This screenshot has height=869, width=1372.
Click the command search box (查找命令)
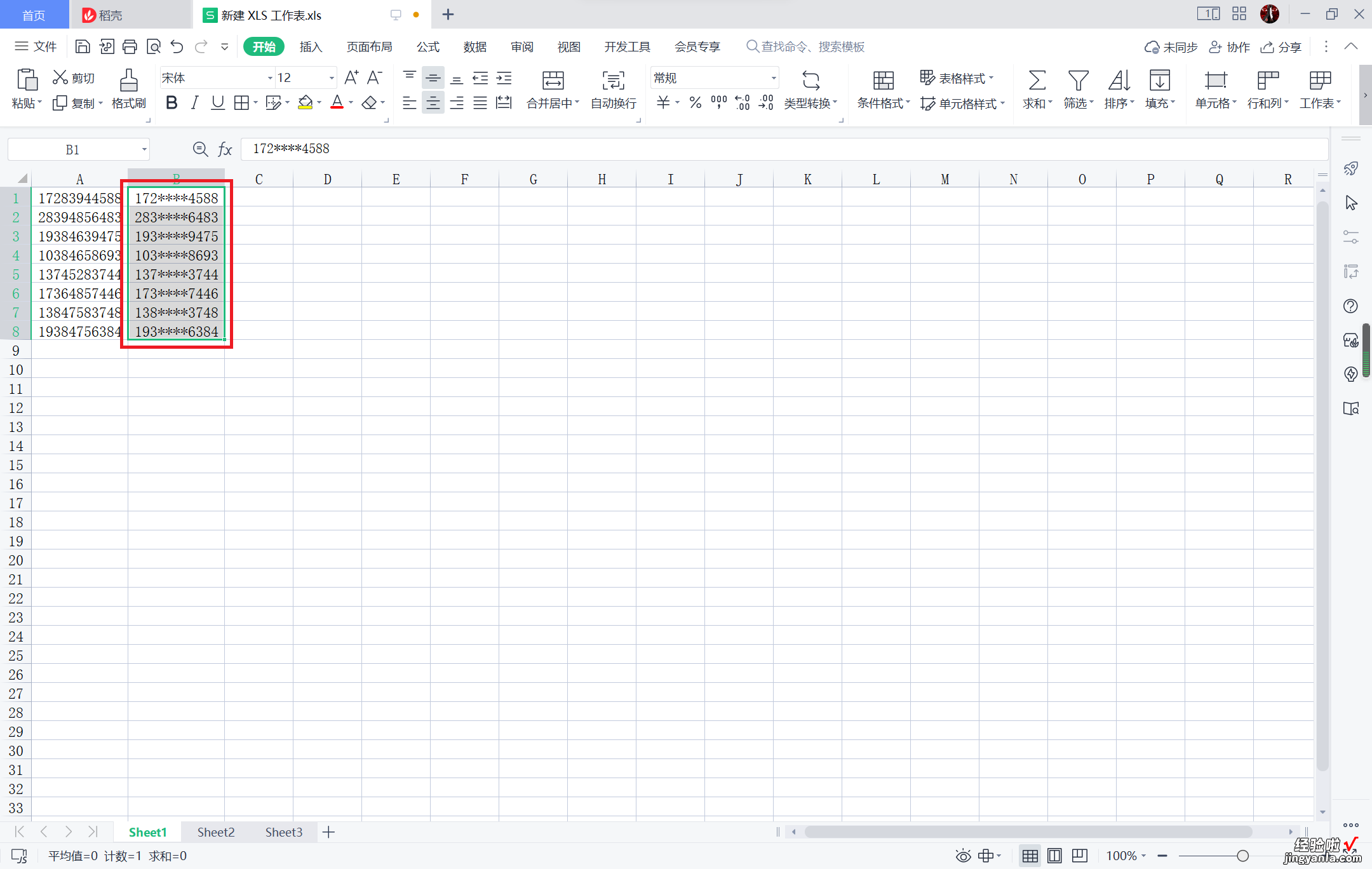click(805, 46)
